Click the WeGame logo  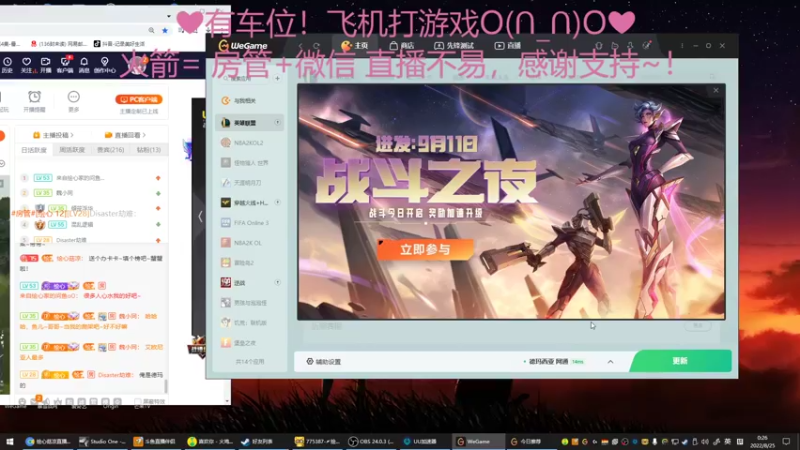pyautogui.click(x=243, y=45)
